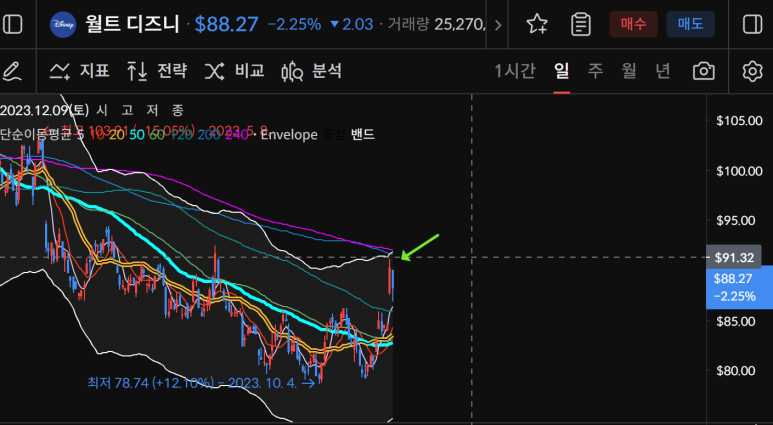The height and width of the screenshot is (425, 773).
Task: Open the memo clipboard icon
Action: pos(581,24)
